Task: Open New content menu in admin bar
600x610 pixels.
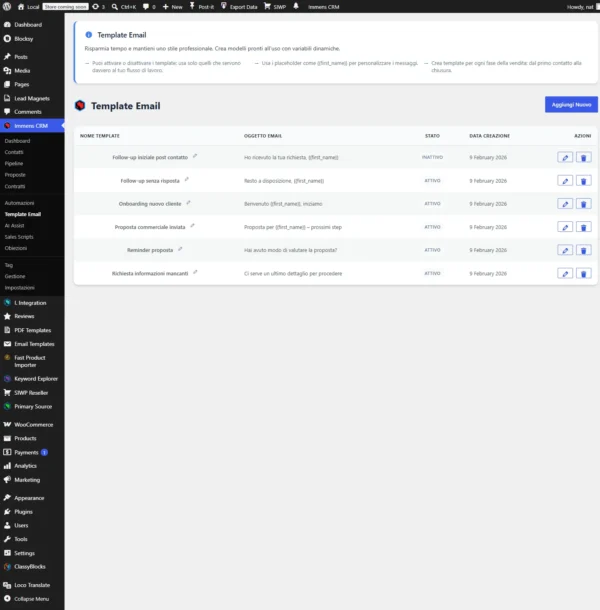Action: click(172, 7)
